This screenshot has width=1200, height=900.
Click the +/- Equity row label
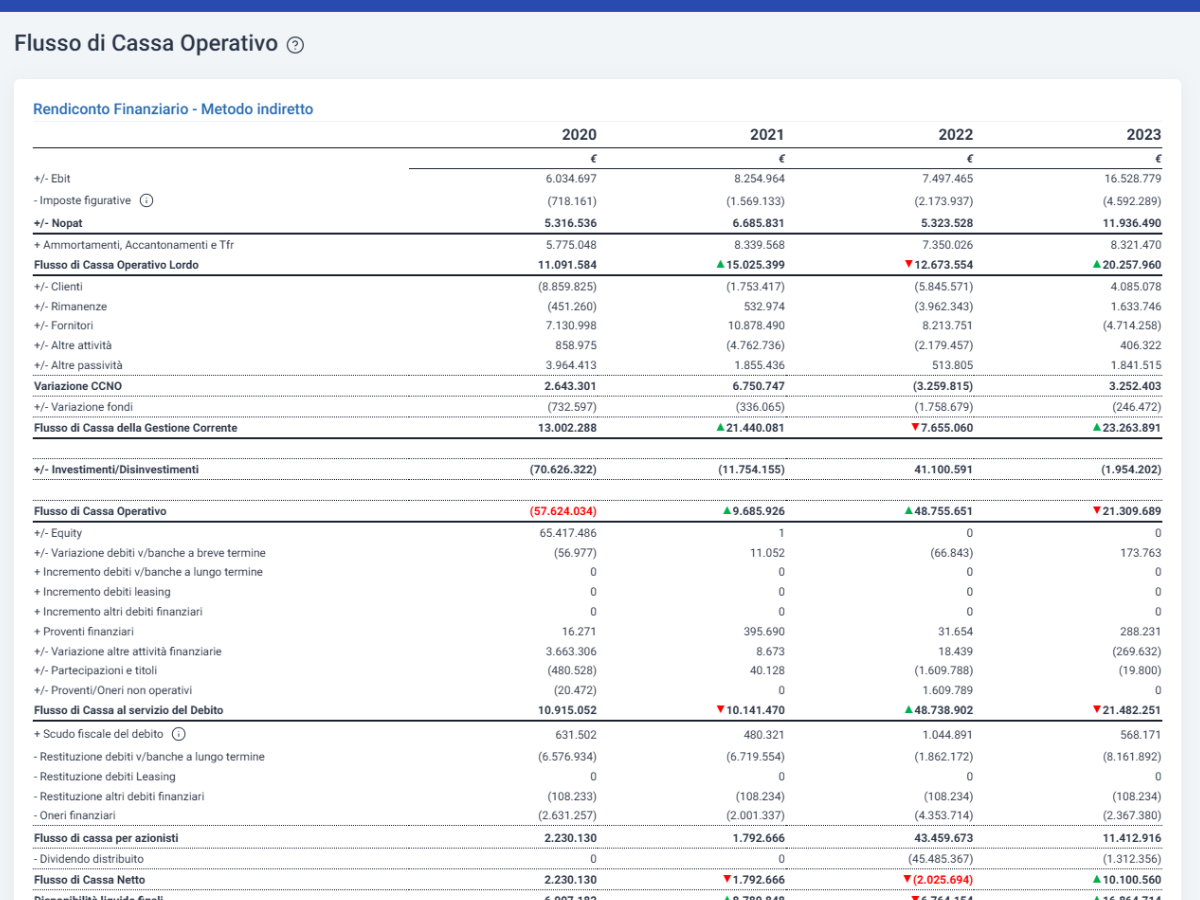[56, 533]
